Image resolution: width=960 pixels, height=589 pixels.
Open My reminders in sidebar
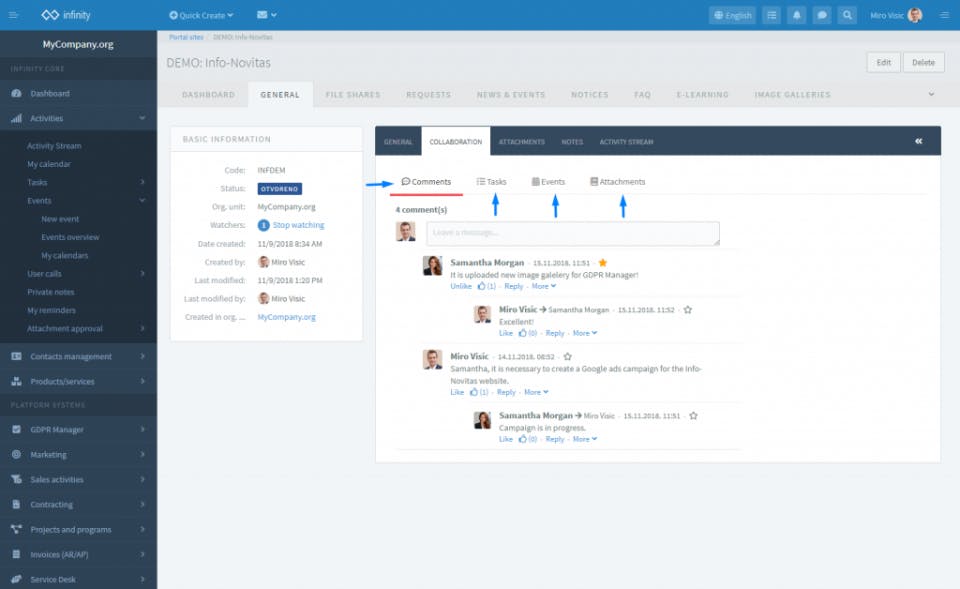[51, 310]
